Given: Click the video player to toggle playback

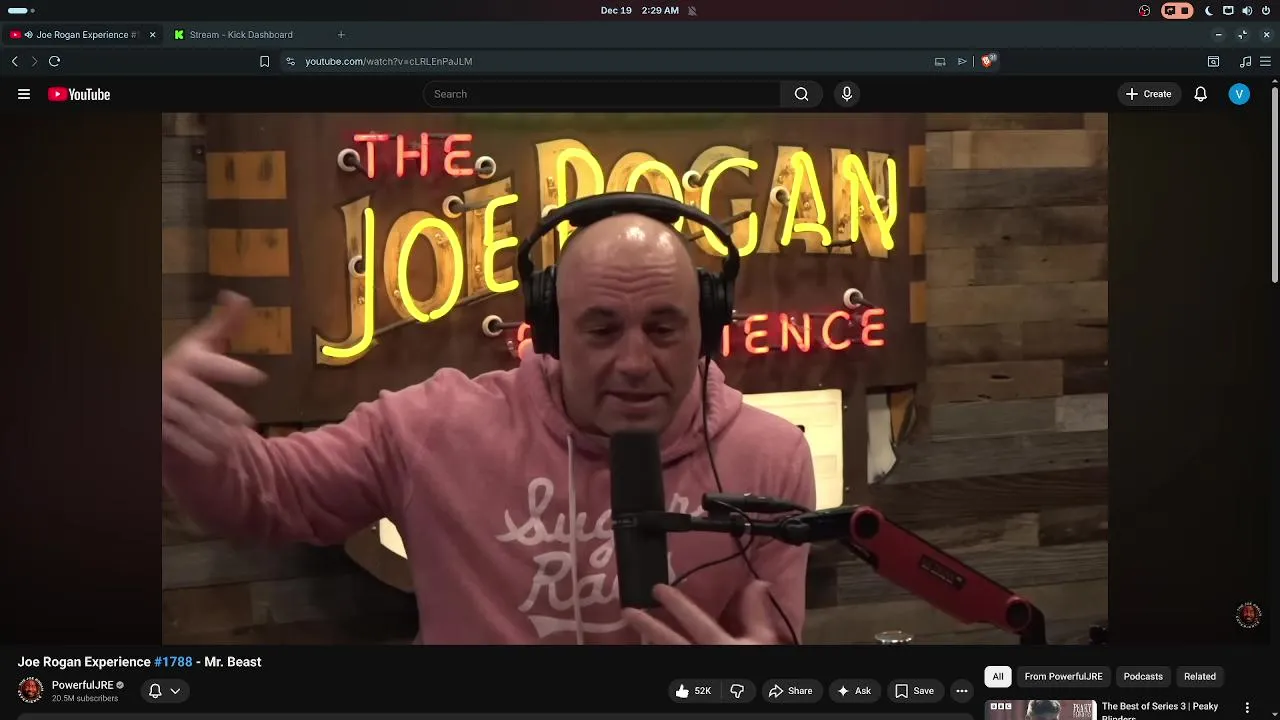Looking at the screenshot, I should [x=635, y=378].
